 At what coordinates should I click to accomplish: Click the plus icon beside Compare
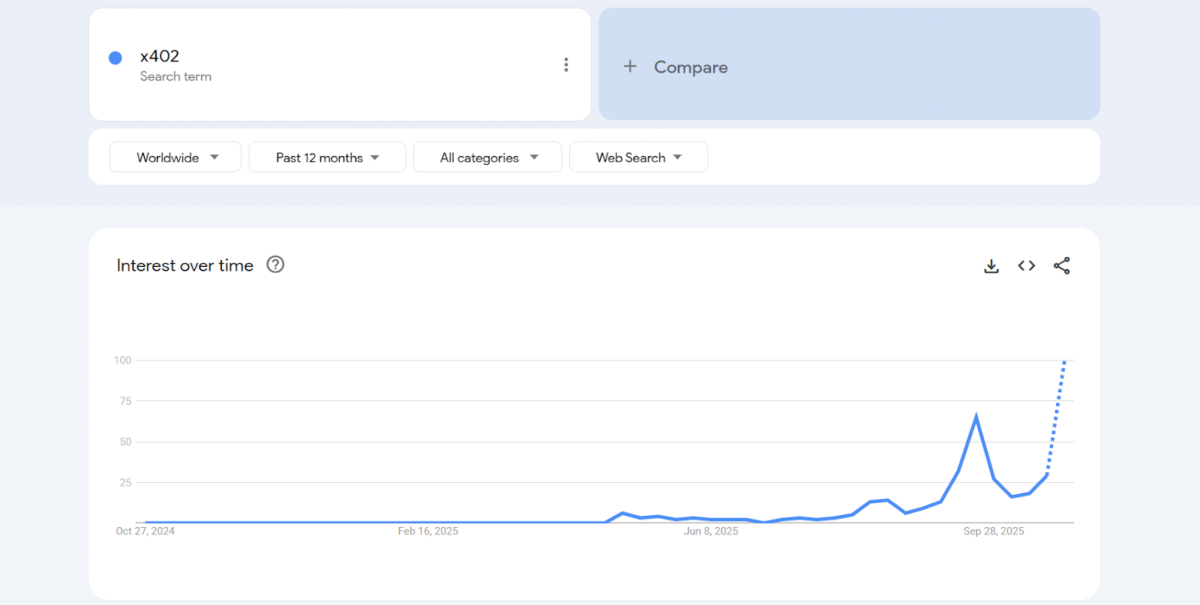(x=630, y=67)
